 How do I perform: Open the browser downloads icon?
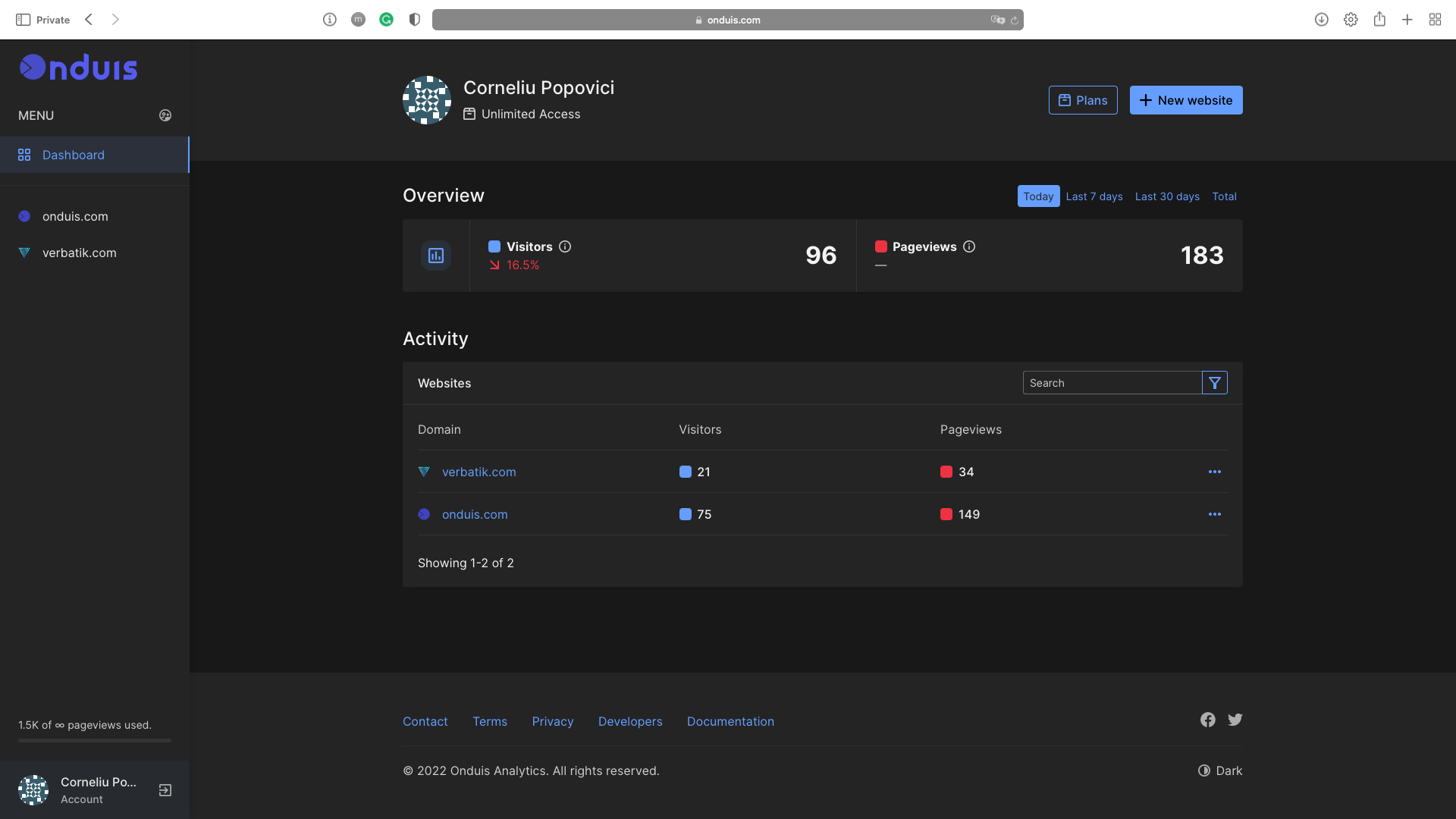pyautogui.click(x=1322, y=20)
